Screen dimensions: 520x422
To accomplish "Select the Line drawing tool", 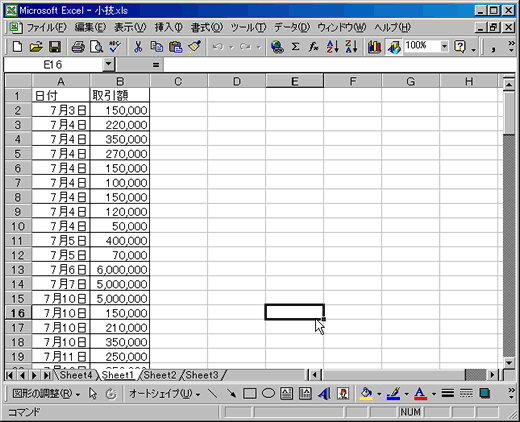I will (213, 394).
